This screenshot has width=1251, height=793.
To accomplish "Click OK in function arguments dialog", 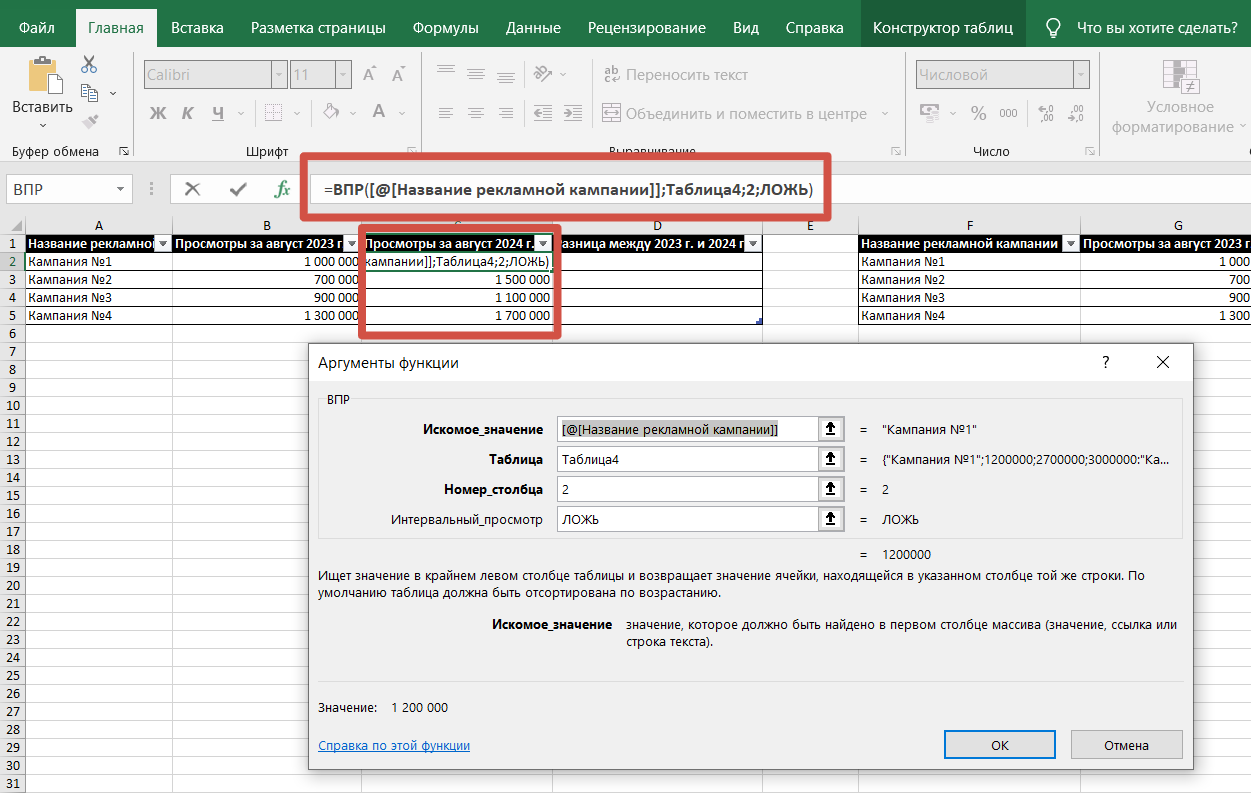I will (1000, 745).
